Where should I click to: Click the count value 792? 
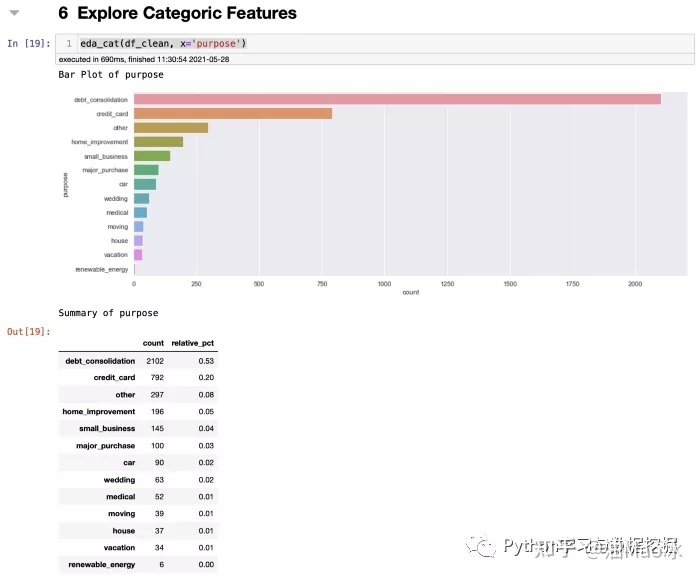pos(157,378)
